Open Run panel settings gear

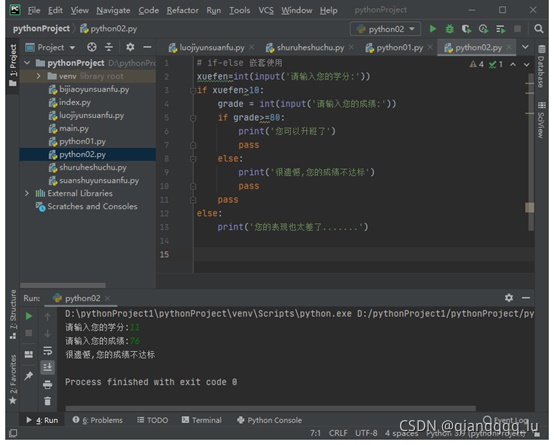tap(509, 298)
